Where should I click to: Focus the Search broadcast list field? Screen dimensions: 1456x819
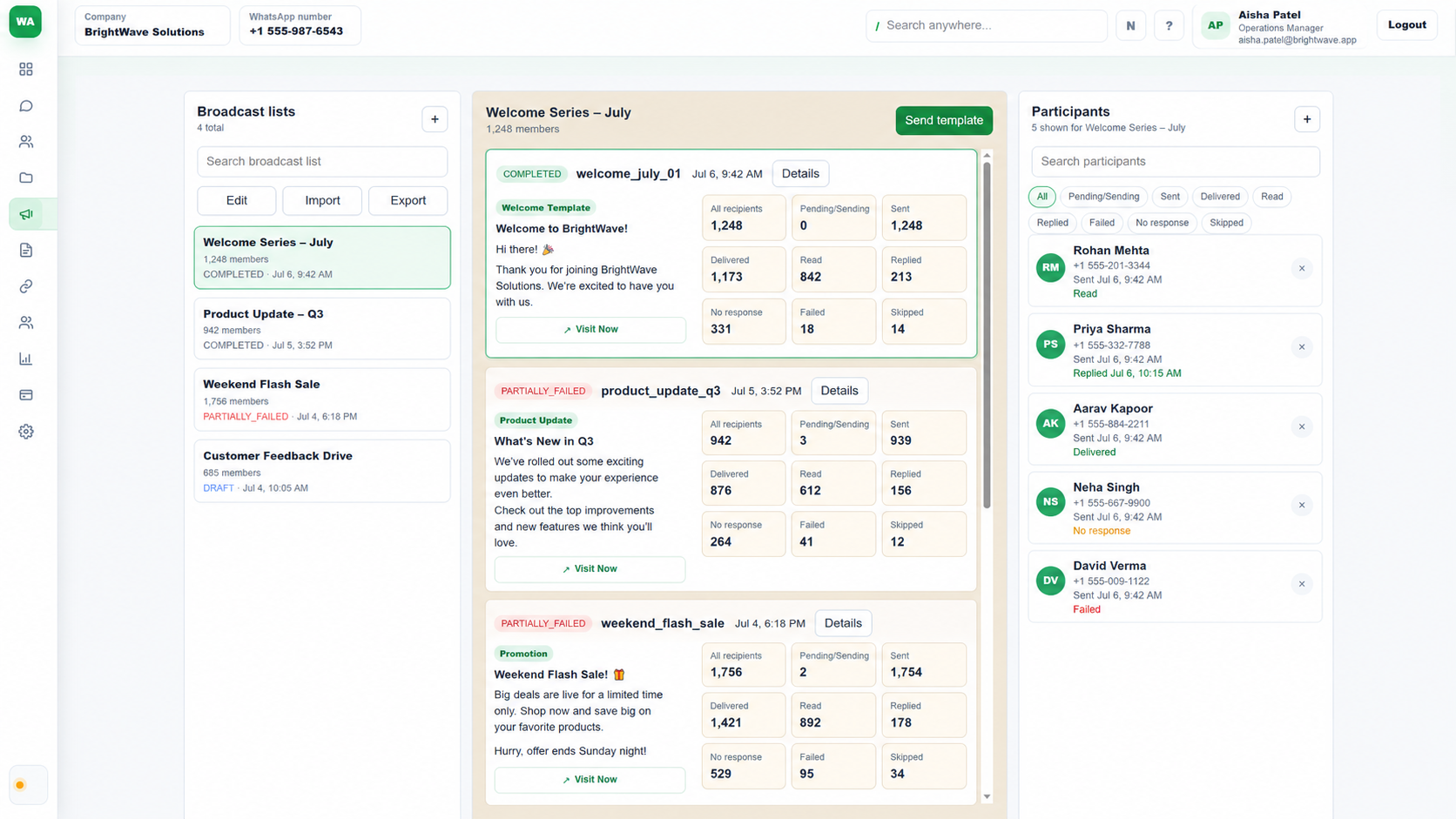click(322, 162)
